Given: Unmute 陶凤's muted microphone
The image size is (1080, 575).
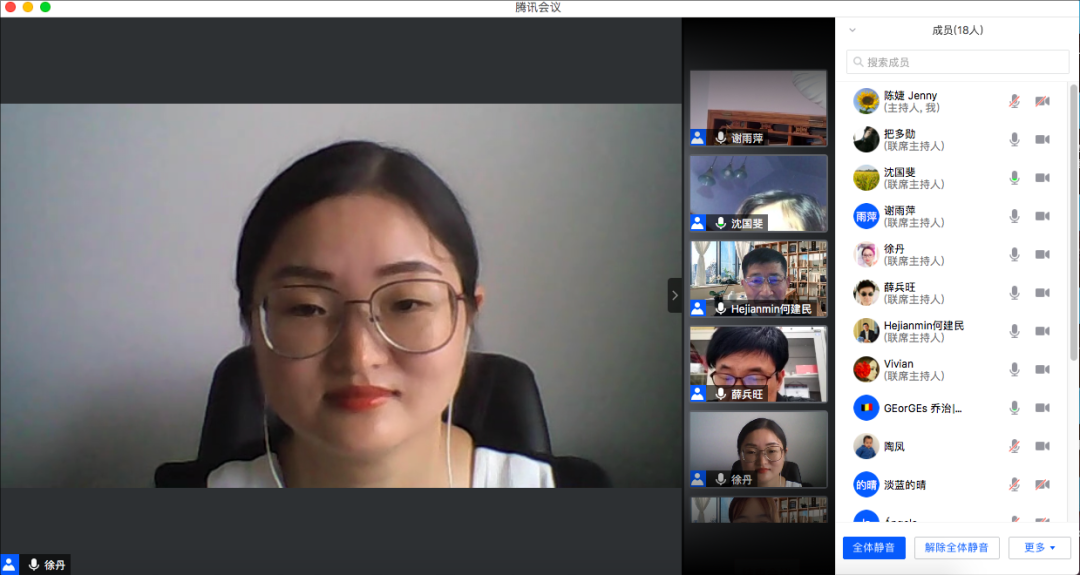Looking at the screenshot, I should pyautogui.click(x=1014, y=446).
